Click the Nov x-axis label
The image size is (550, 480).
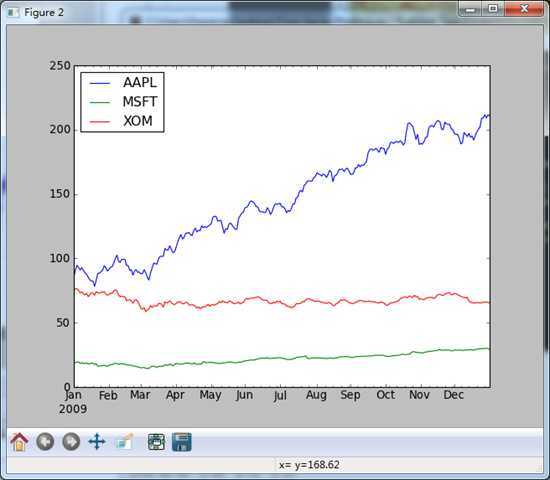pyautogui.click(x=420, y=395)
